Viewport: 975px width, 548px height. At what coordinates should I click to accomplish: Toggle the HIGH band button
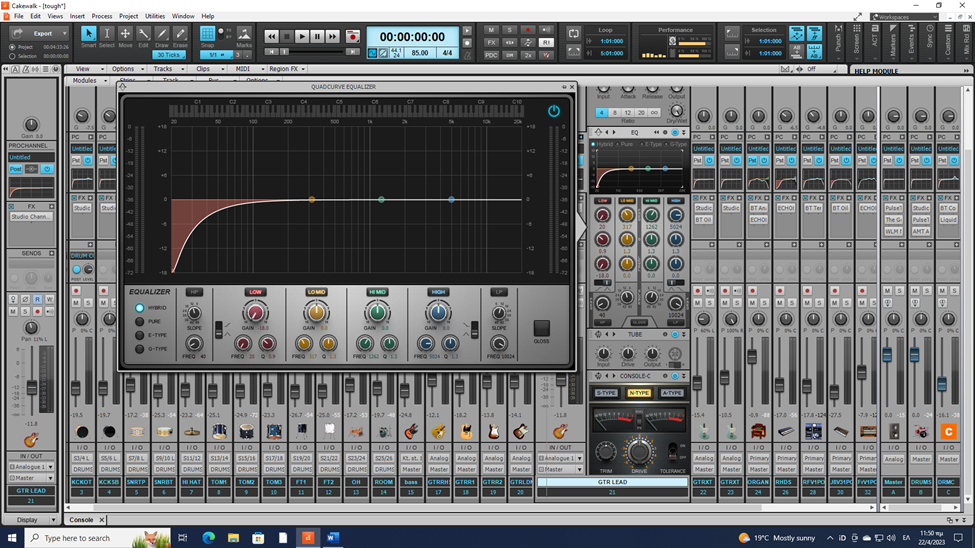438,292
